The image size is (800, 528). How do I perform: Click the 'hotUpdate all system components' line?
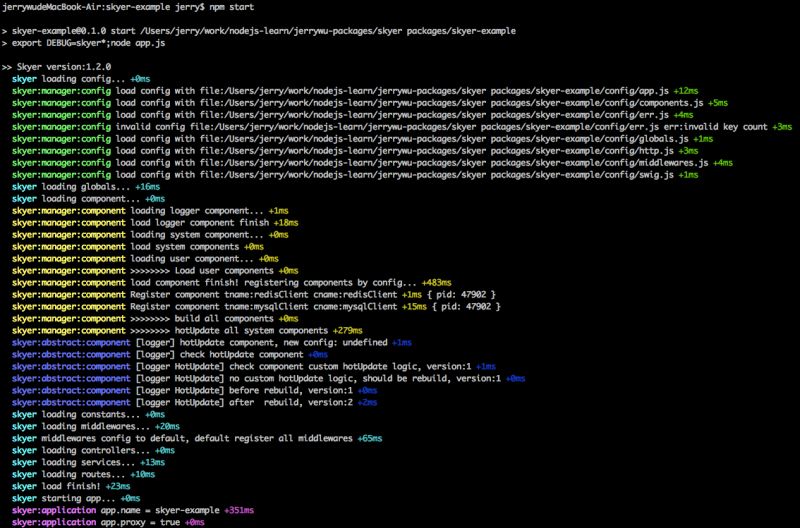click(x=187, y=331)
